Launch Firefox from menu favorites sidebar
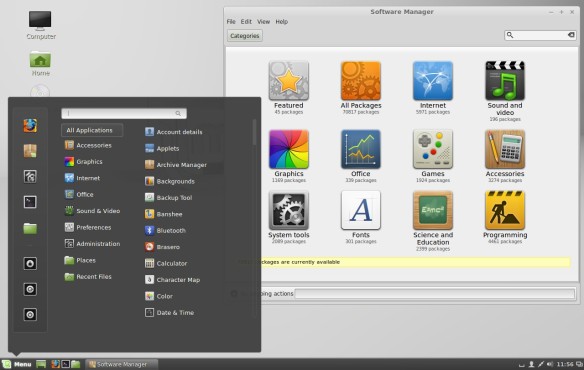The image size is (584, 370). (30, 126)
